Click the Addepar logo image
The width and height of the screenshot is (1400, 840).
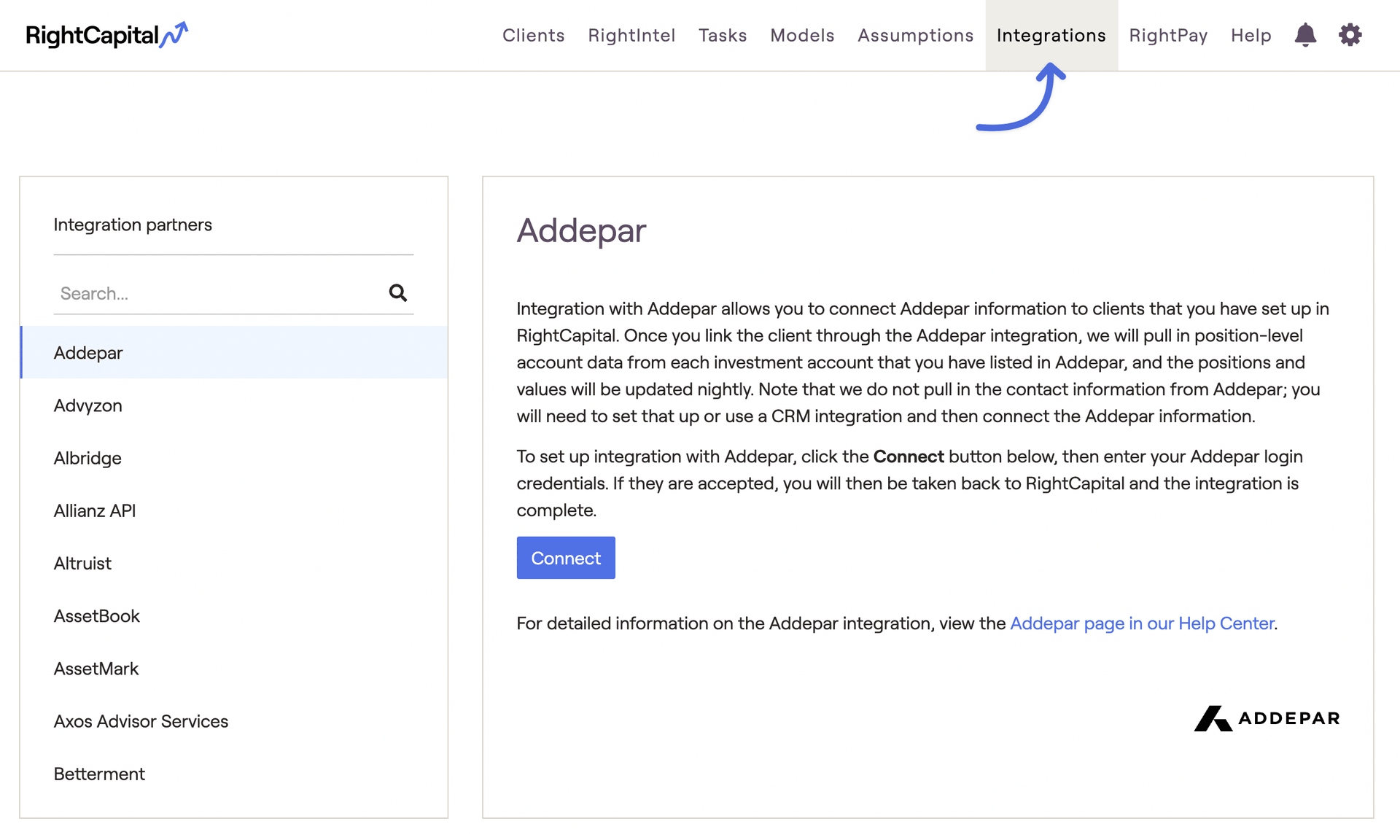click(x=1267, y=718)
